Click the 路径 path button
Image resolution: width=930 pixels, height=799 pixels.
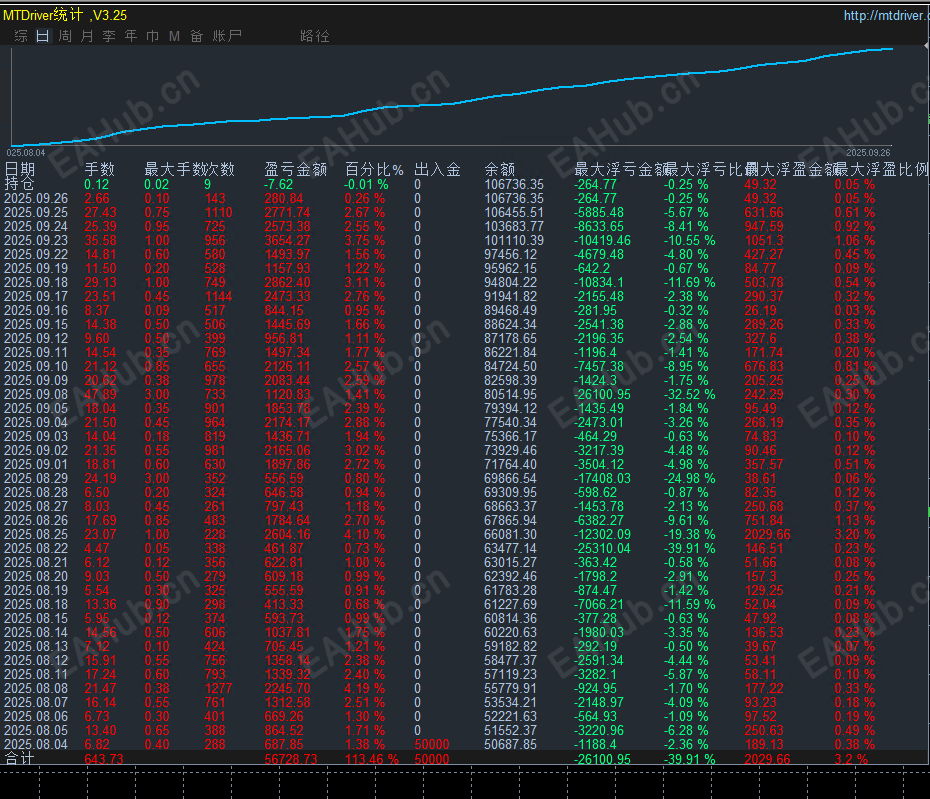tap(314, 36)
